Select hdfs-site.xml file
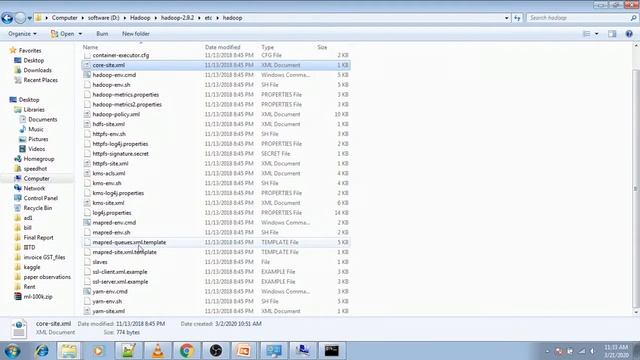 tap(109, 124)
